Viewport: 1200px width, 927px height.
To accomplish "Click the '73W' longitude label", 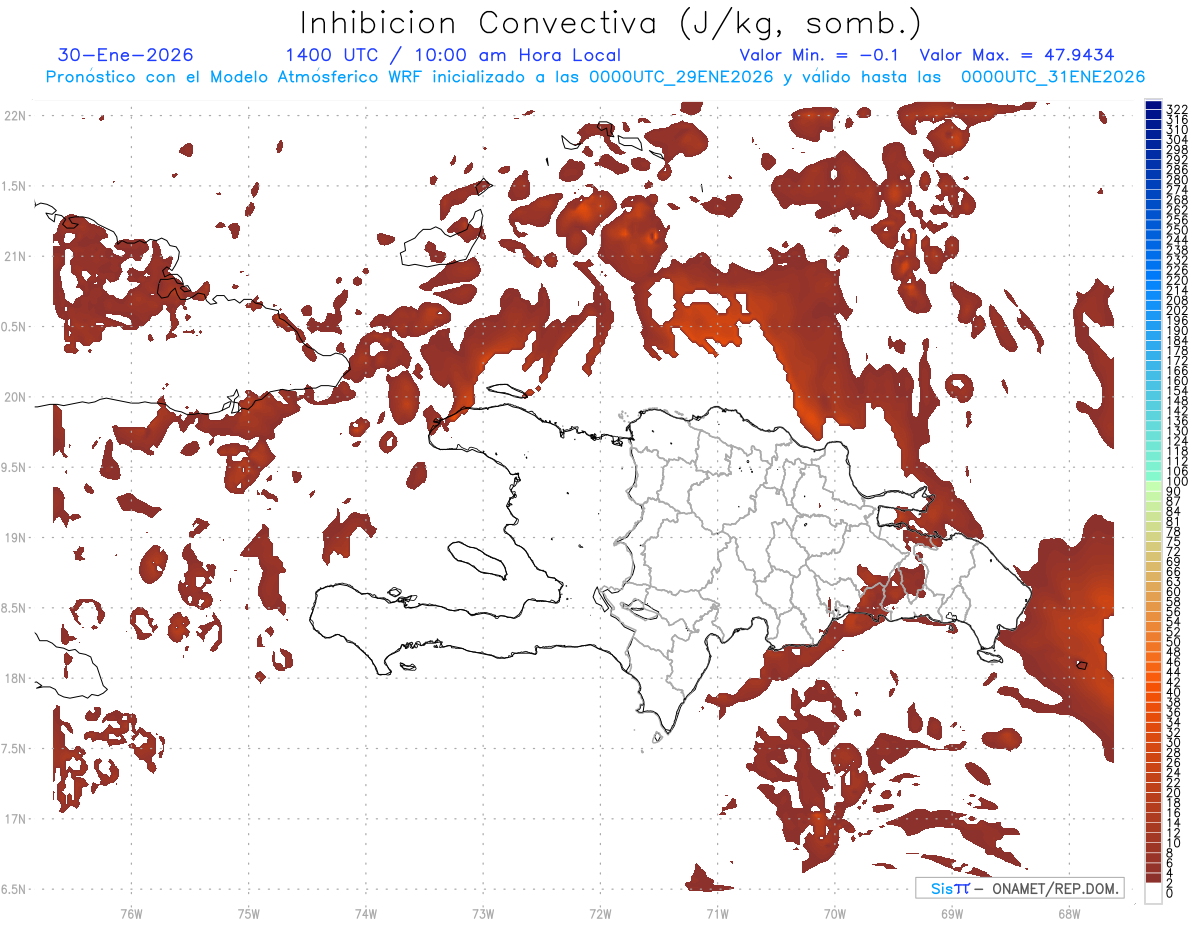I will tap(483, 913).
